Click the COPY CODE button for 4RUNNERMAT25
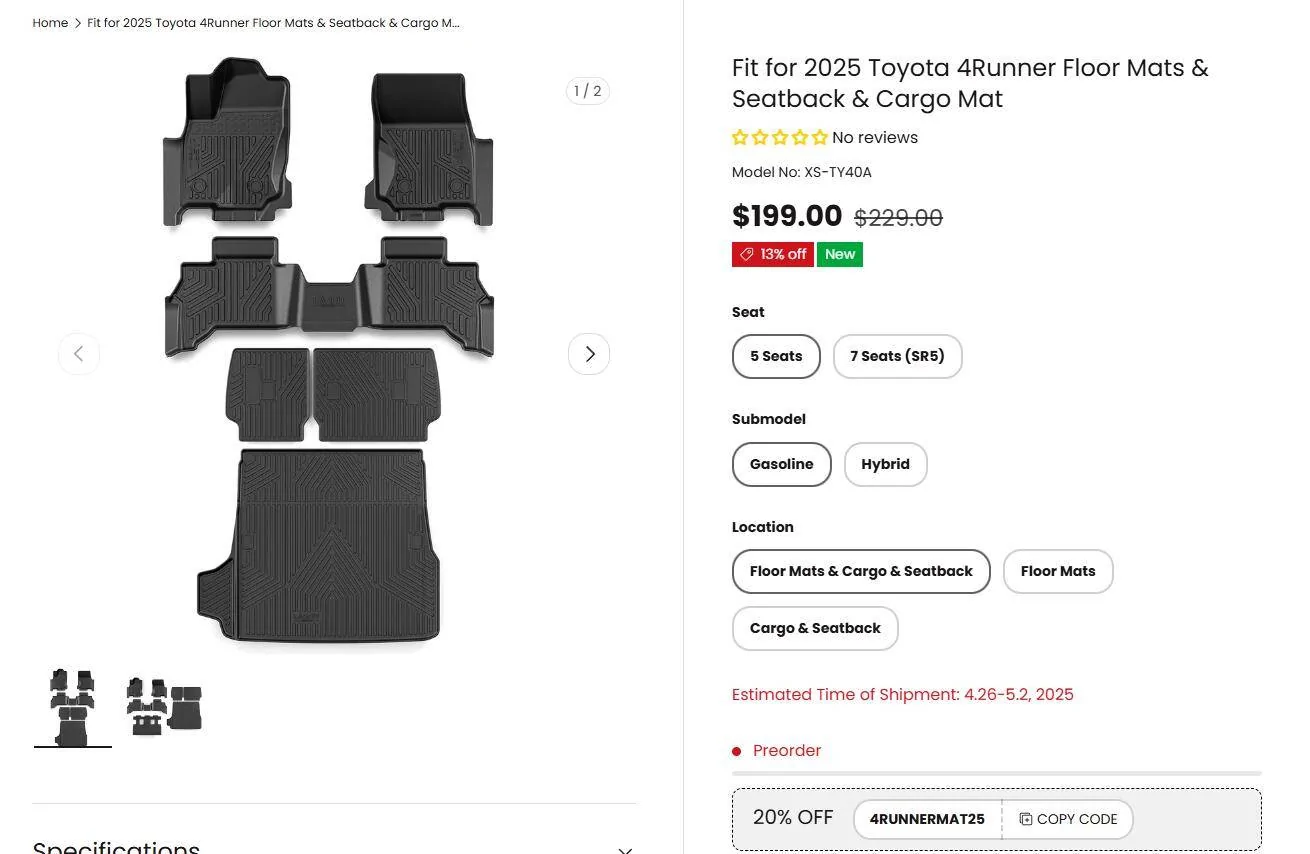 (x=1067, y=819)
